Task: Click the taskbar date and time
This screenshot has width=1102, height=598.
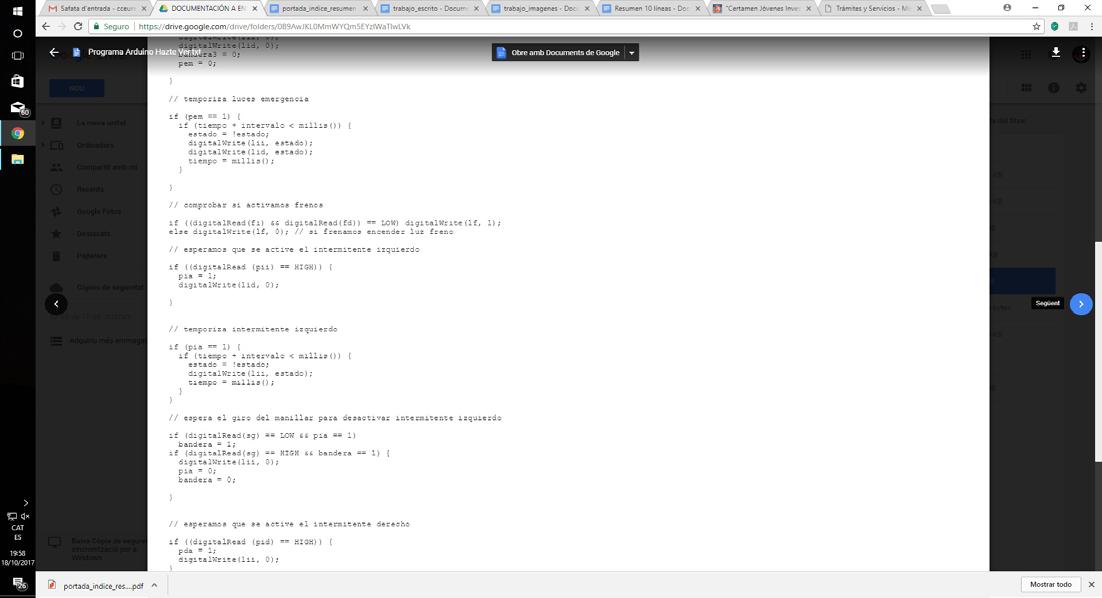Action: click(18, 558)
